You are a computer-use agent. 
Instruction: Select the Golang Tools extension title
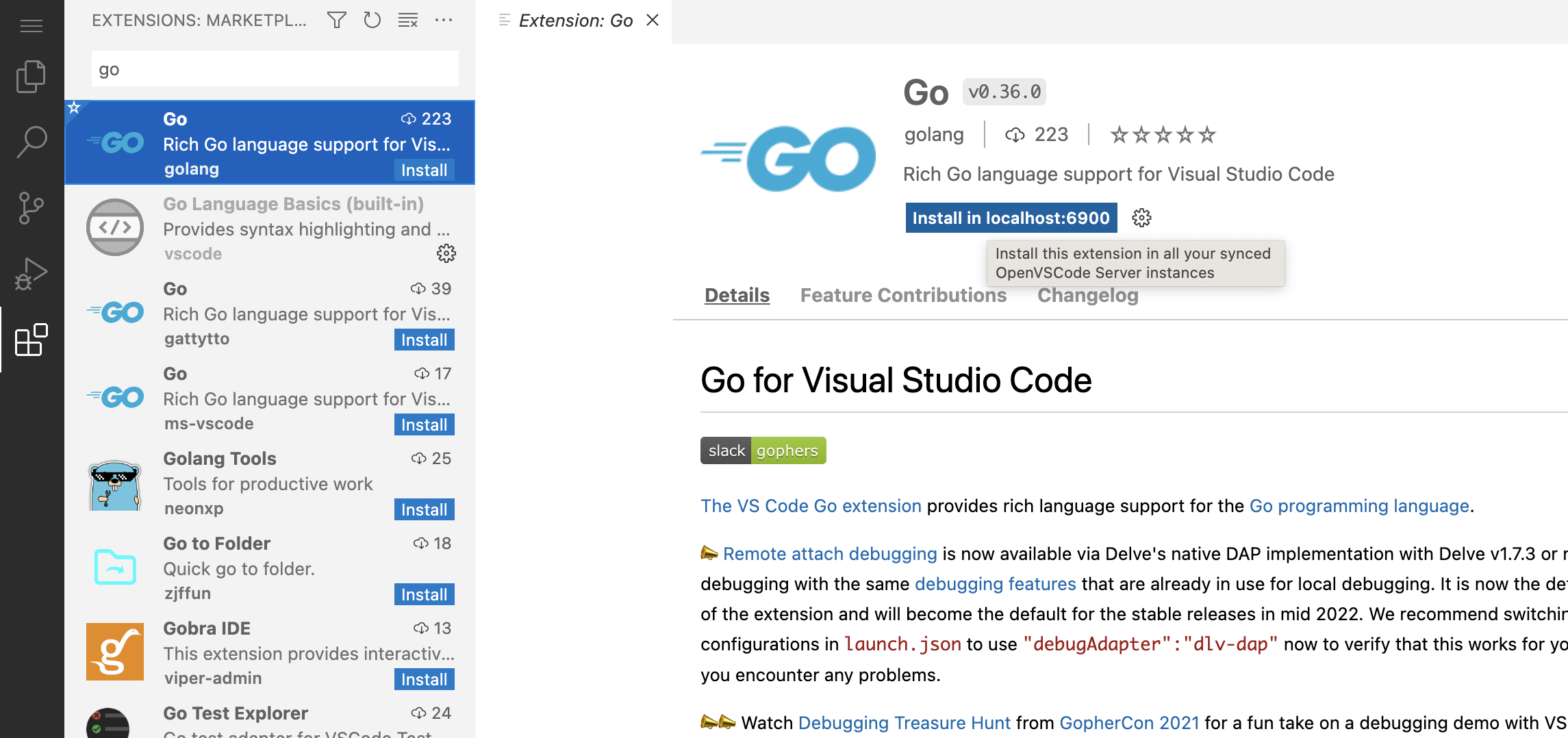219,459
